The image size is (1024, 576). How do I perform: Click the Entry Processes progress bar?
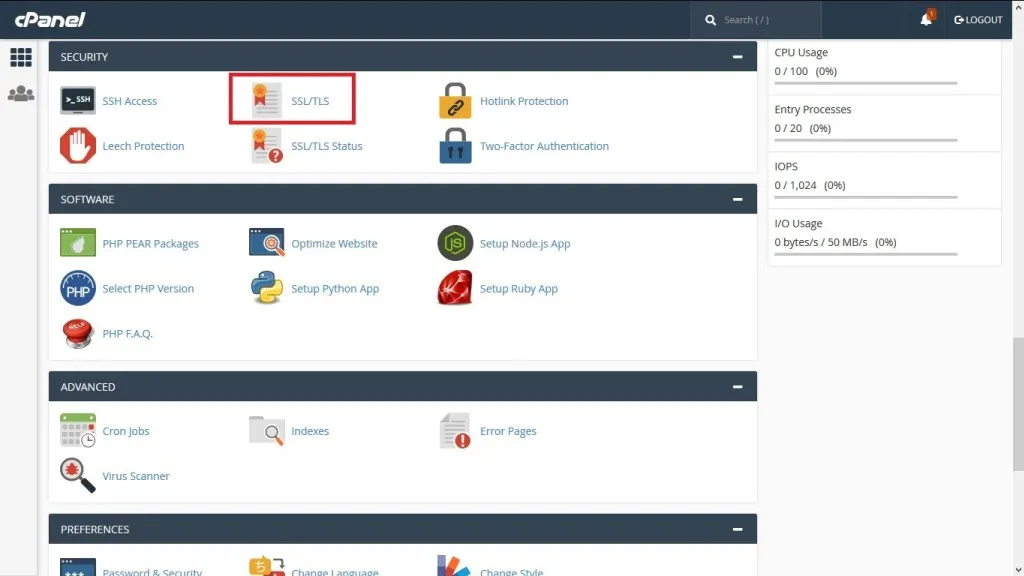(865, 140)
